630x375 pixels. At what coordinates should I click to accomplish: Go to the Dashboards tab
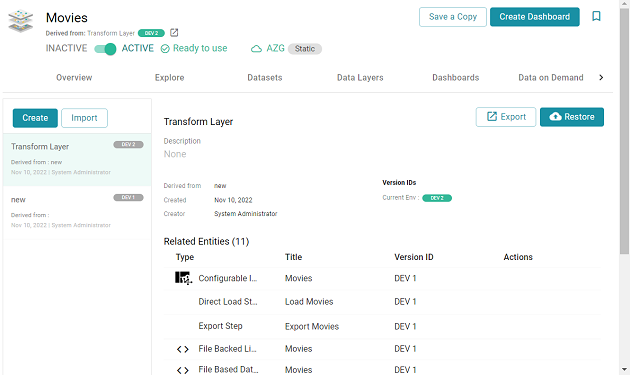pyautogui.click(x=456, y=78)
